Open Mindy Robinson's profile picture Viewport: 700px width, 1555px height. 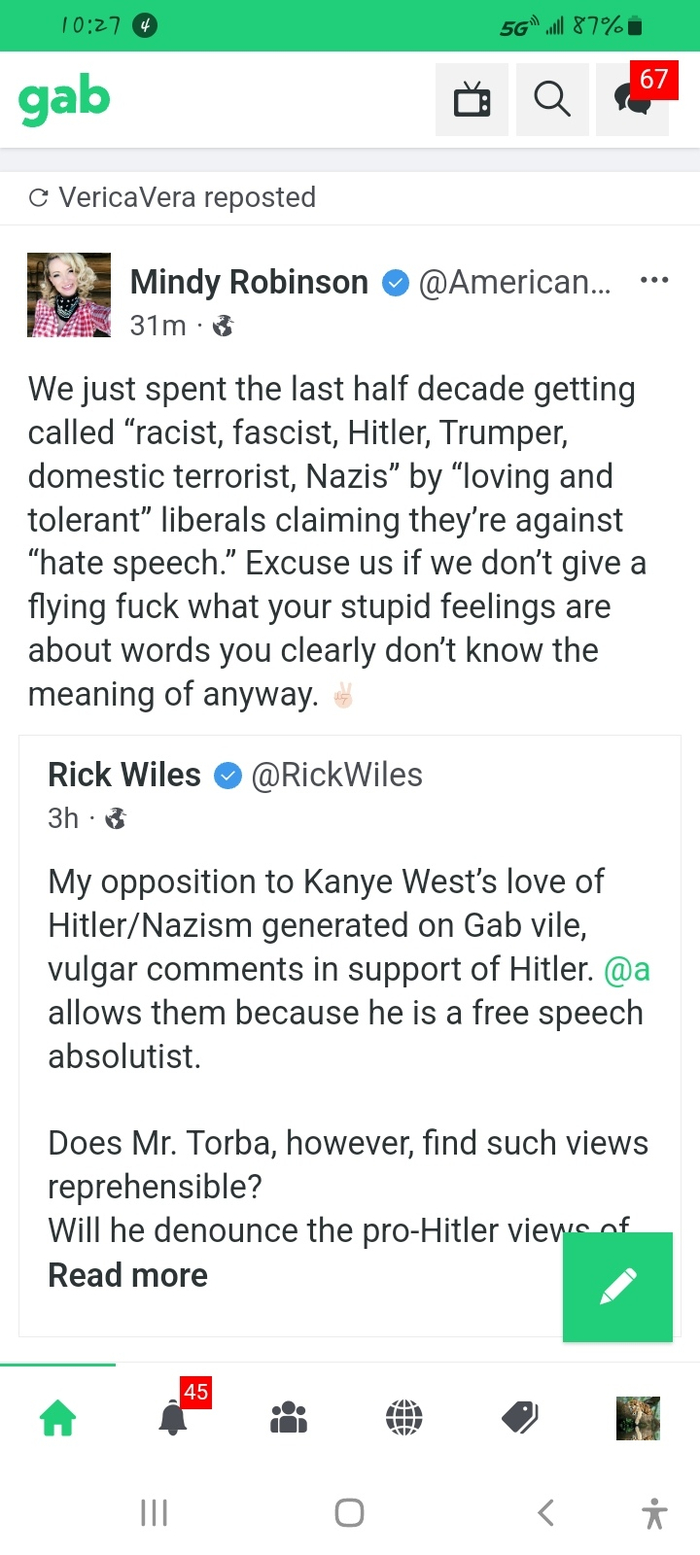[x=69, y=295]
